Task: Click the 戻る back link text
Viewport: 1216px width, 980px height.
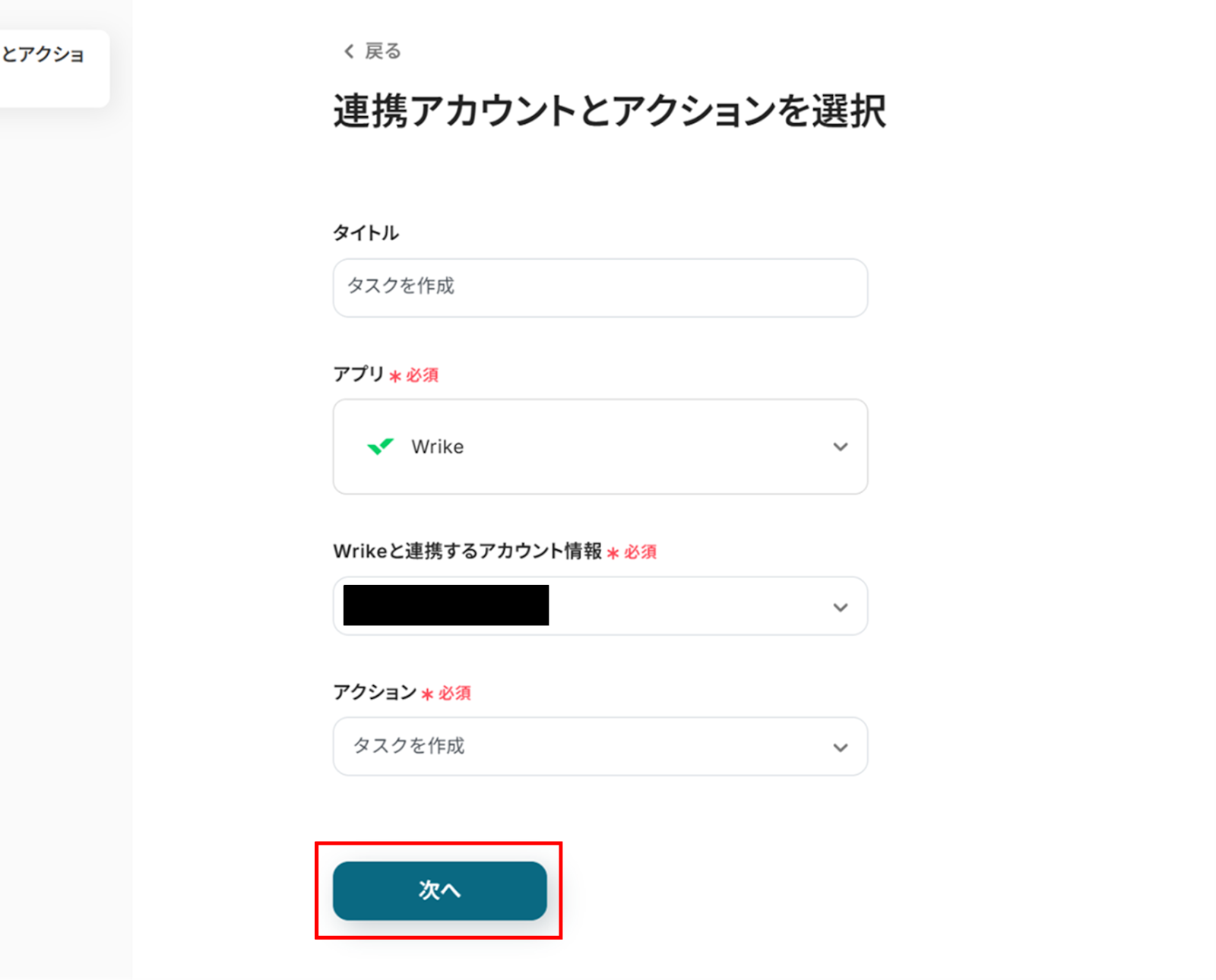Action: point(382,51)
